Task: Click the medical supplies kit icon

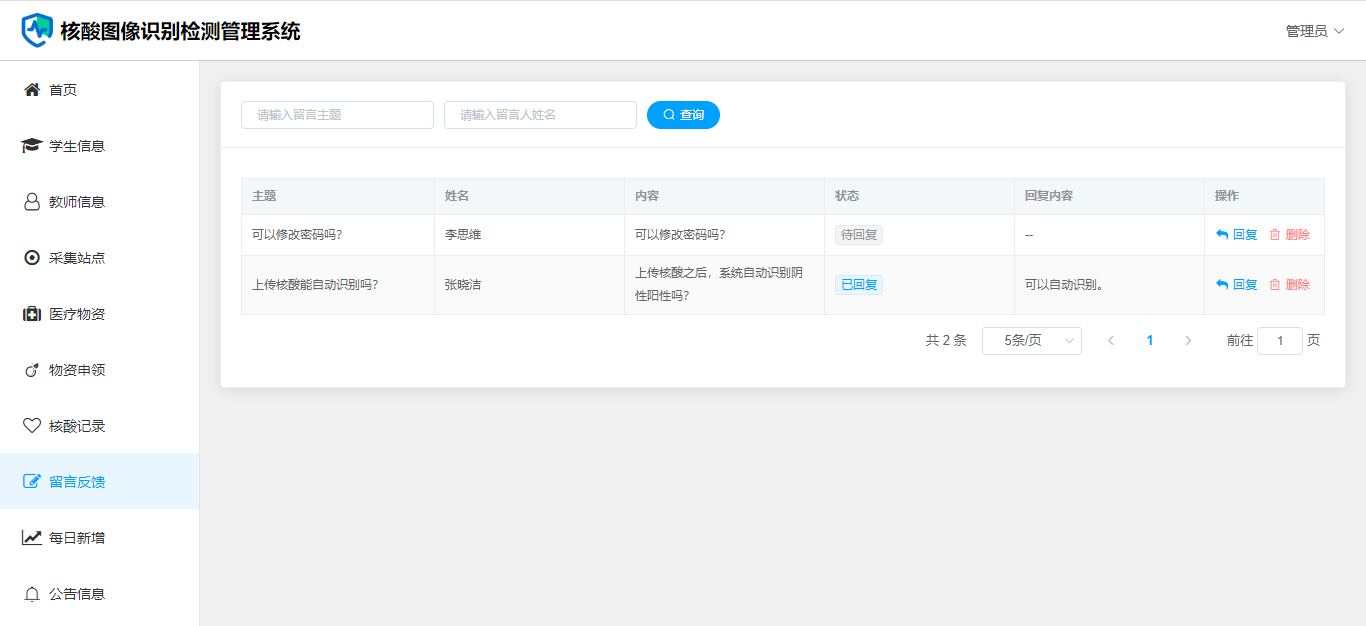Action: click(x=32, y=314)
